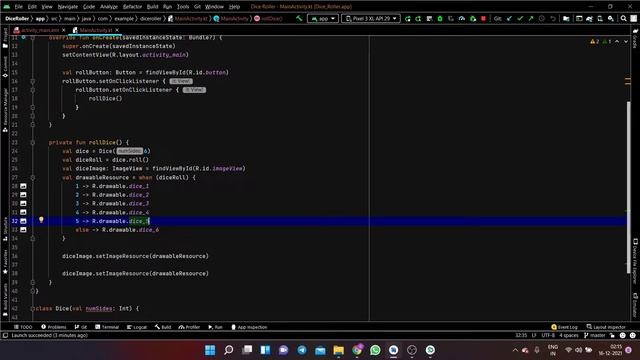Collapse the setOnClickListener fold on line 16
Screen dimensions: 640x360
coord(33,81)
